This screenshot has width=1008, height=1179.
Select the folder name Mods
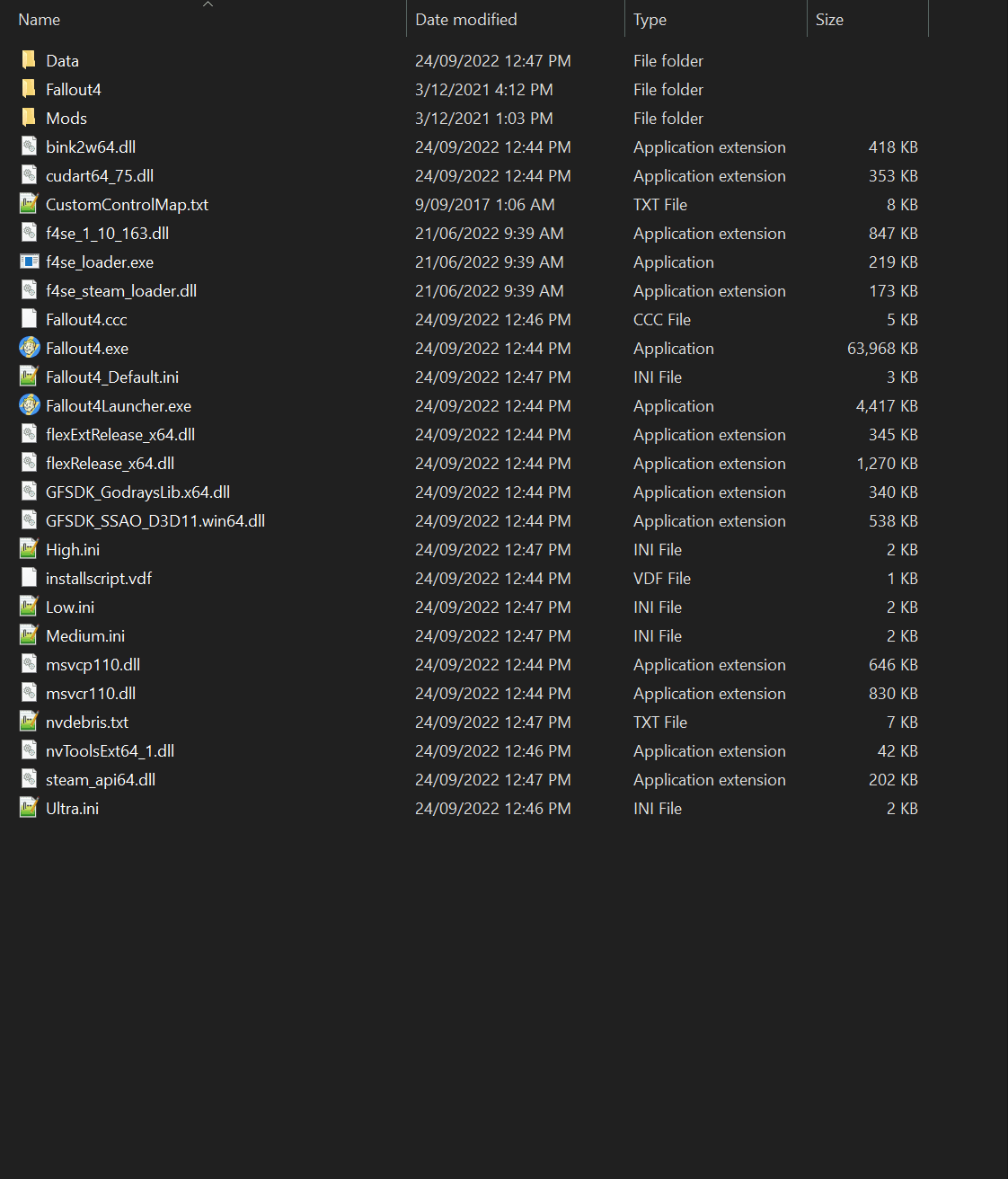point(66,119)
